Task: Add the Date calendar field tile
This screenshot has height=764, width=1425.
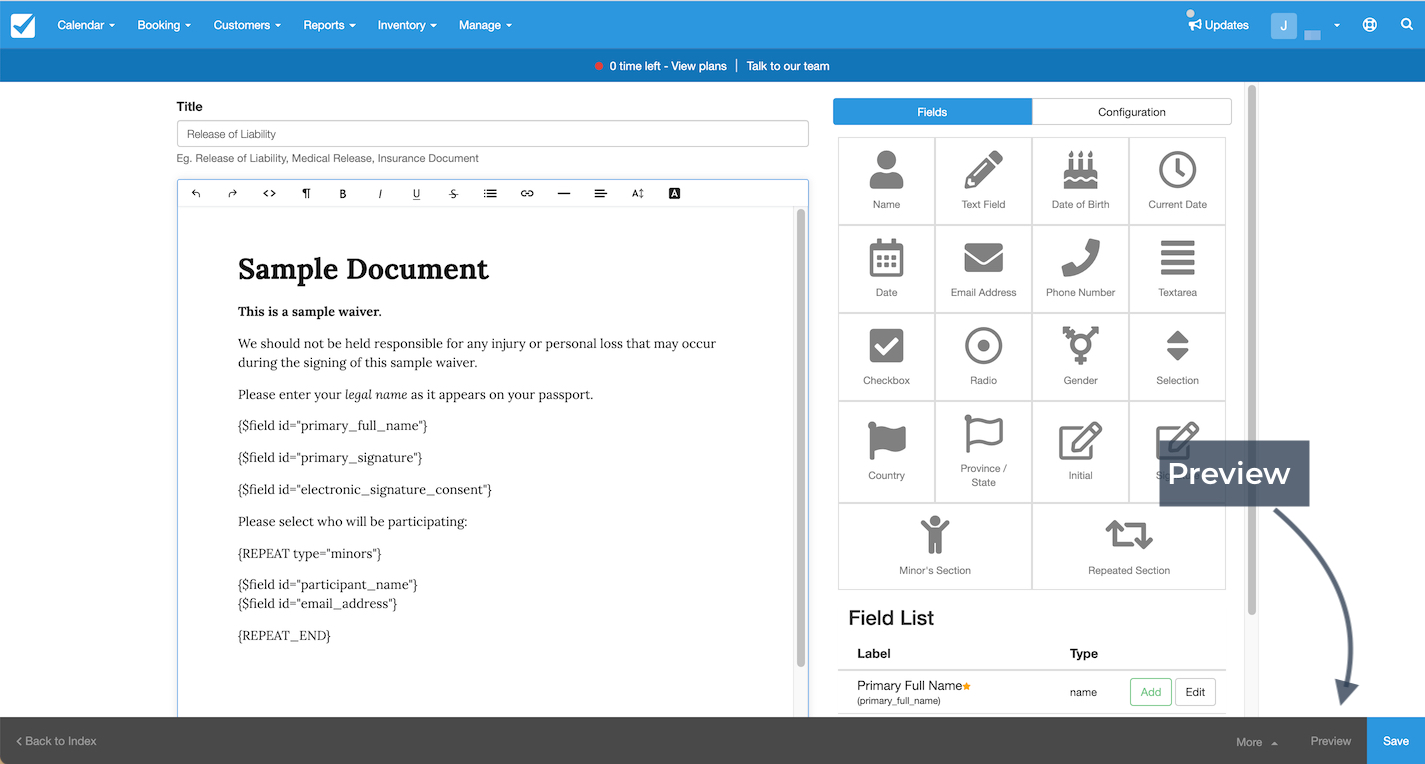Action: coord(886,269)
